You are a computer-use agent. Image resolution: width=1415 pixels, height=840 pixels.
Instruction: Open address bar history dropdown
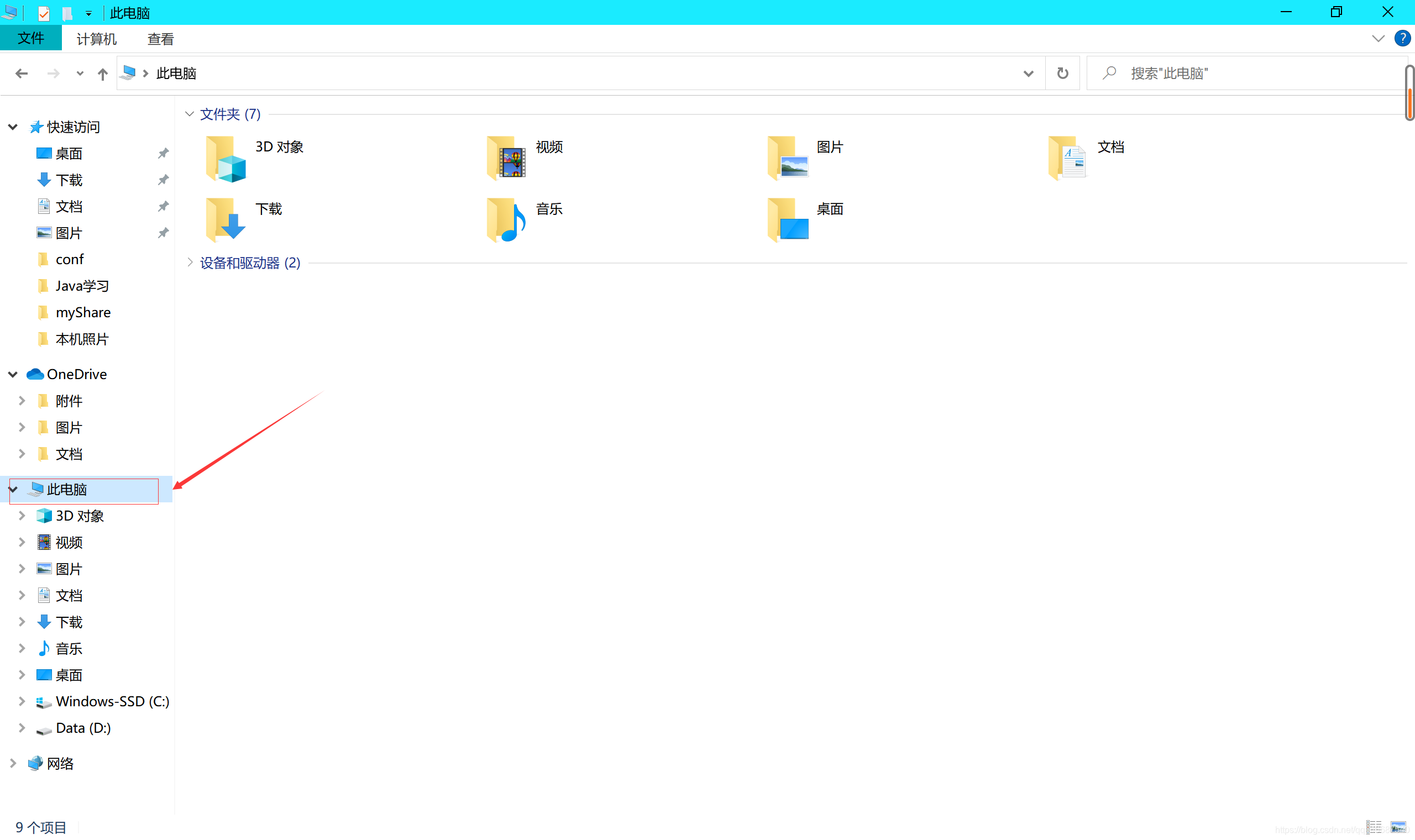(x=1028, y=73)
